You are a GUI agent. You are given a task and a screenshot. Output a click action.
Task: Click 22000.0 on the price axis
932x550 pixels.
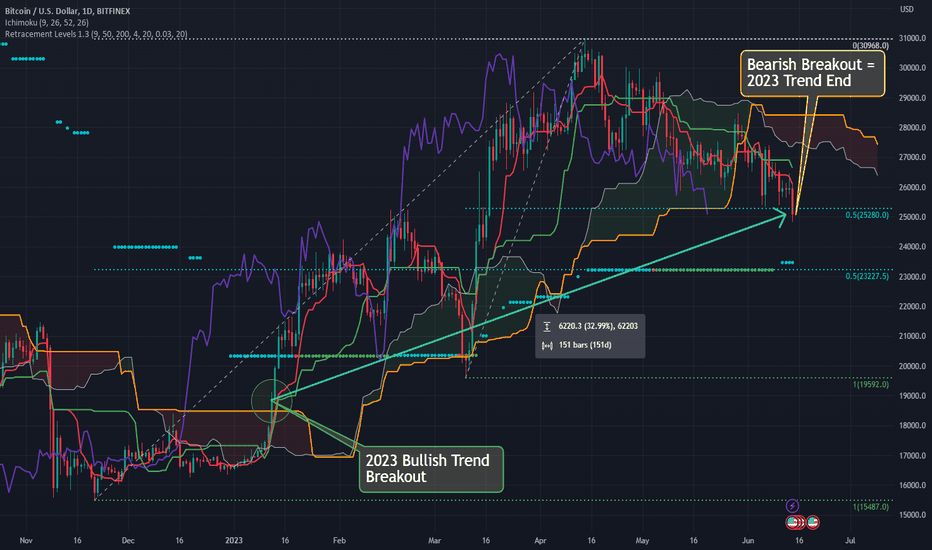coord(912,306)
